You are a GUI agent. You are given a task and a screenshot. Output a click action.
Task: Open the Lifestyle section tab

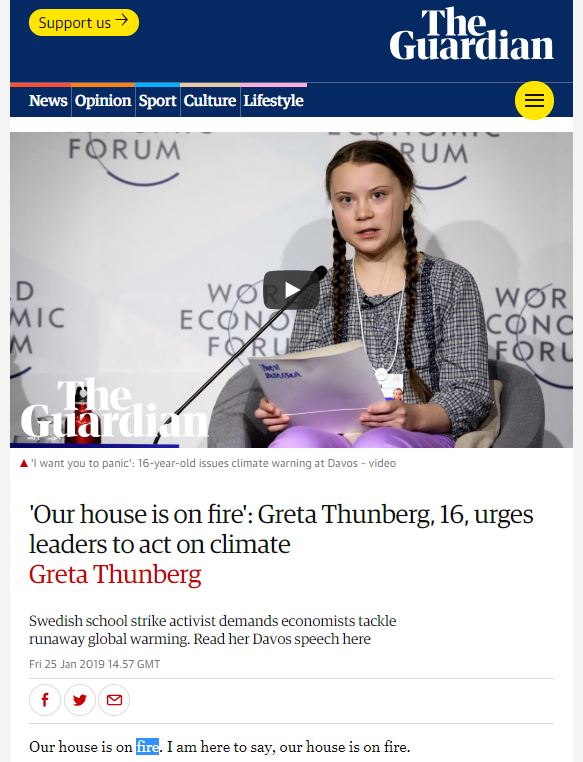click(274, 101)
